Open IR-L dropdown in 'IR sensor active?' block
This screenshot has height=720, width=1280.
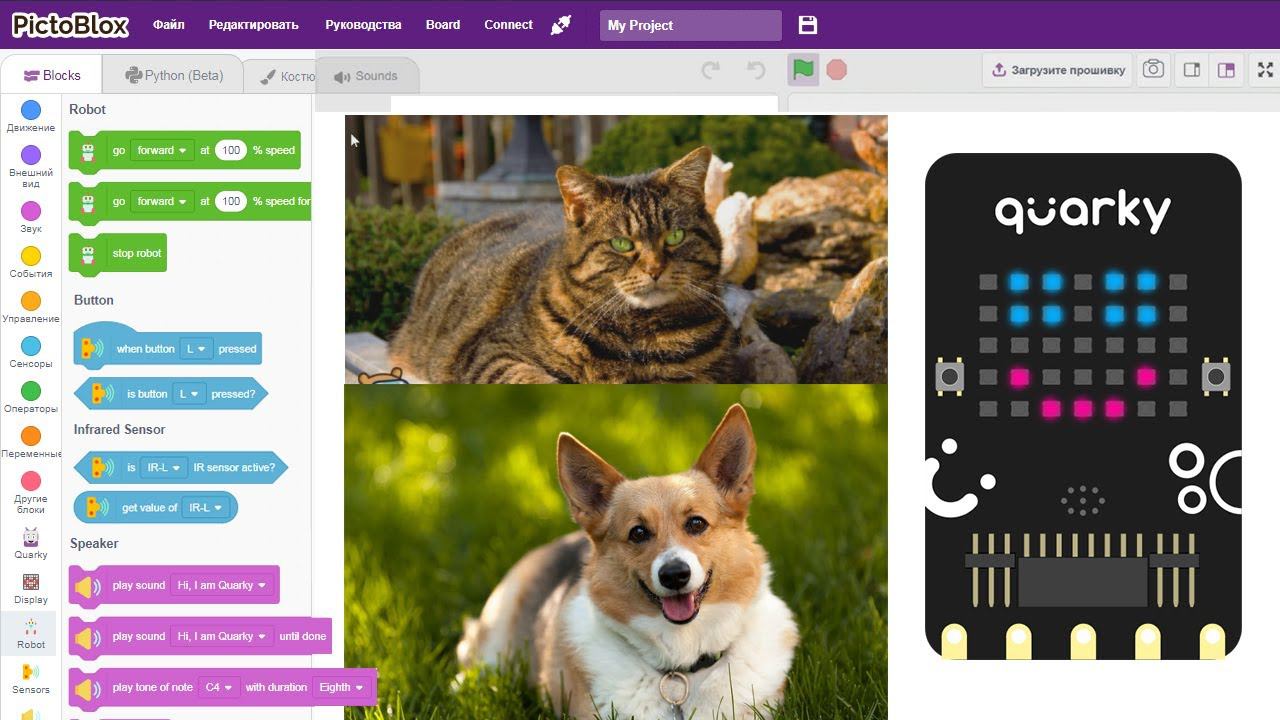(x=164, y=468)
